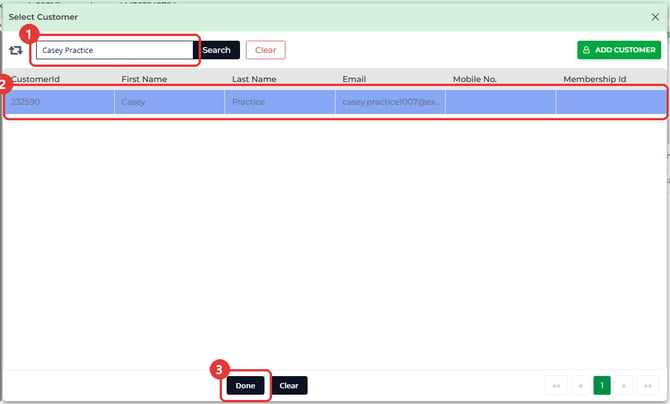Click the Mobile No. column header
Viewport: 670px width, 404px height.
pyautogui.click(x=475, y=79)
